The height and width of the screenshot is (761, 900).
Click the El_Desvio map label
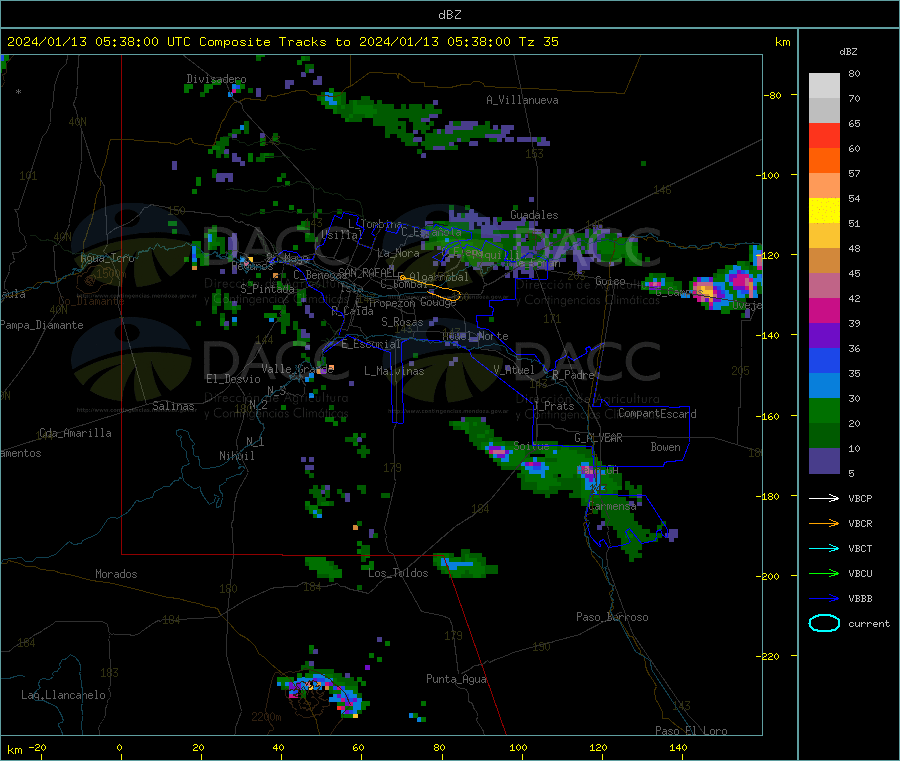tap(233, 379)
